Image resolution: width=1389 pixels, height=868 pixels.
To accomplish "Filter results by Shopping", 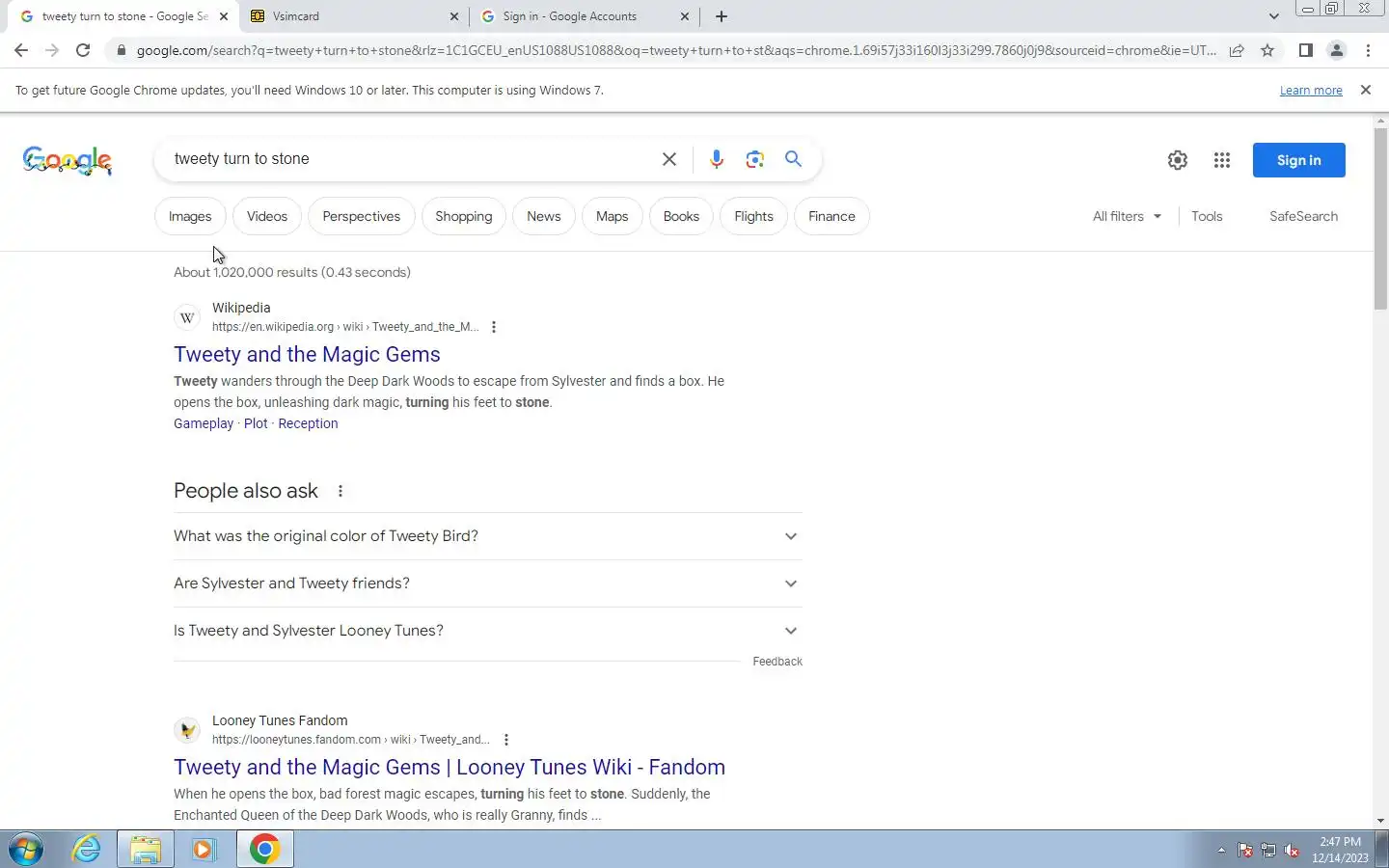I will pos(464,216).
